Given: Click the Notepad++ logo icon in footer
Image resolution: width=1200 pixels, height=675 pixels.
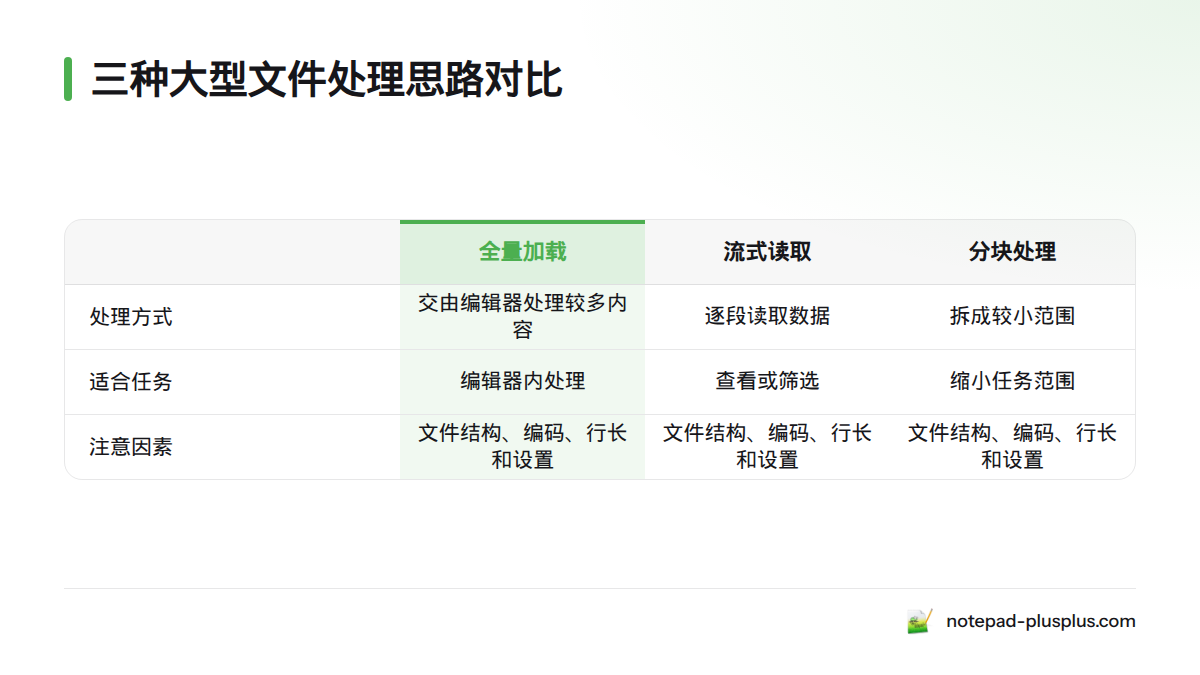Looking at the screenshot, I should (920, 621).
